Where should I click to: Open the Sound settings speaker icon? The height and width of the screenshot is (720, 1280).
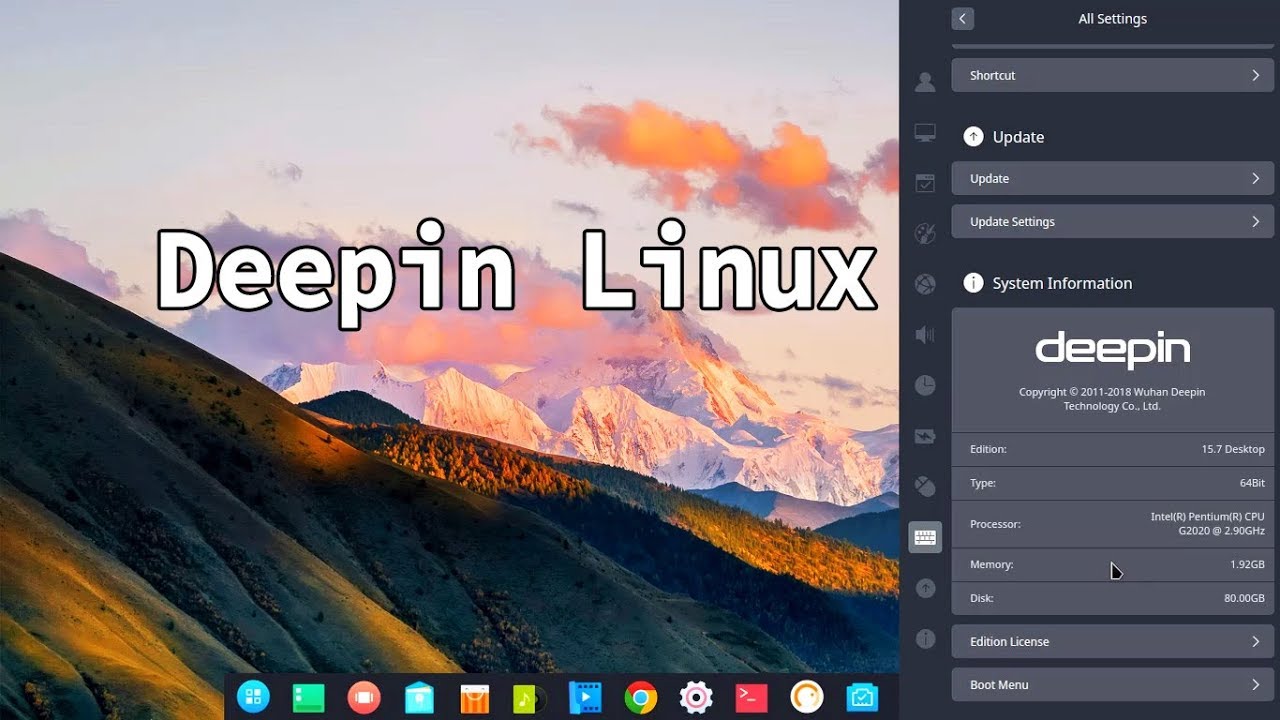point(925,334)
